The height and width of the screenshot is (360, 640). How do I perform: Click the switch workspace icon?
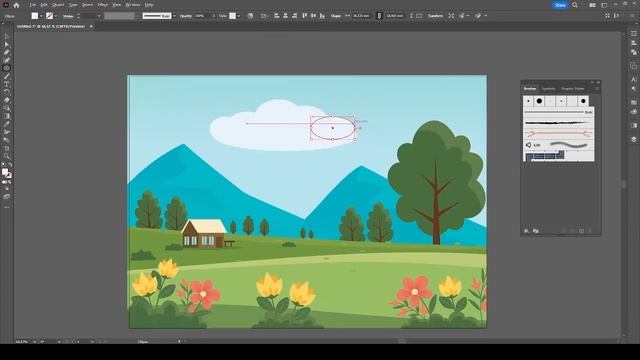[604, 5]
